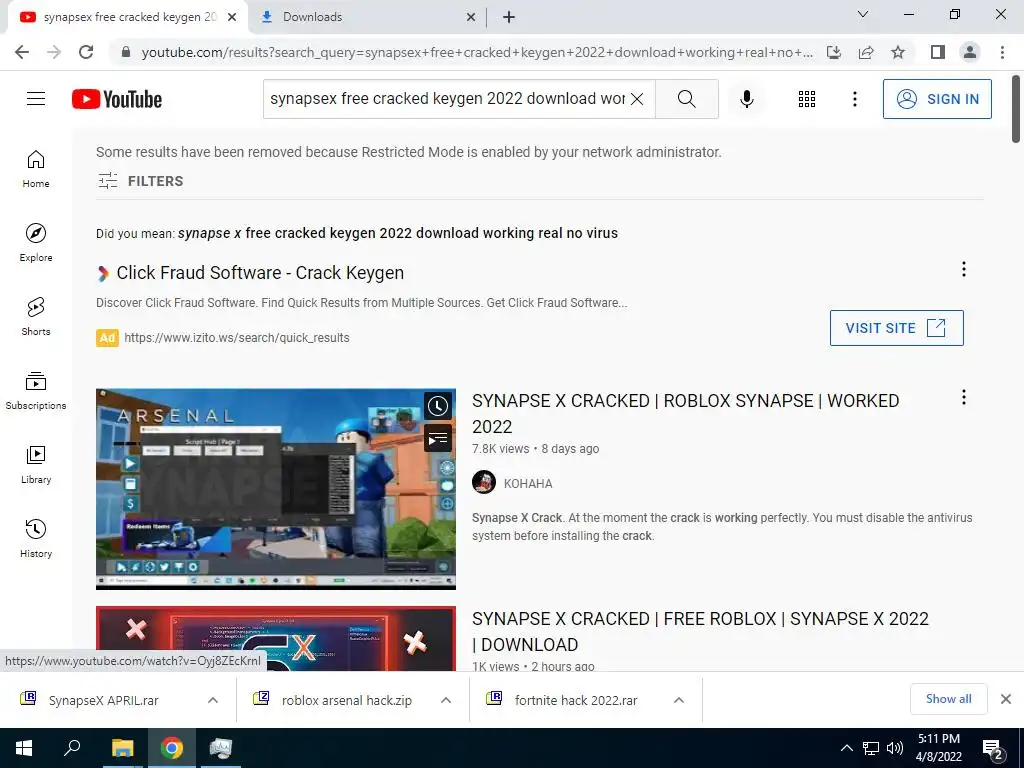1024x768 pixels.
Task: Go back in browser
Action: click(x=22, y=52)
